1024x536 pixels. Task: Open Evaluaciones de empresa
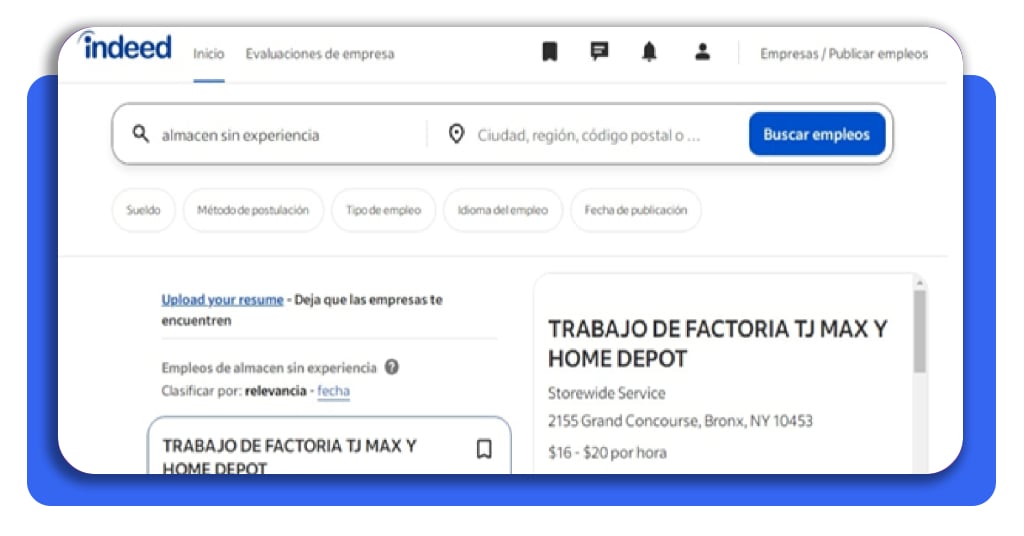(x=320, y=54)
